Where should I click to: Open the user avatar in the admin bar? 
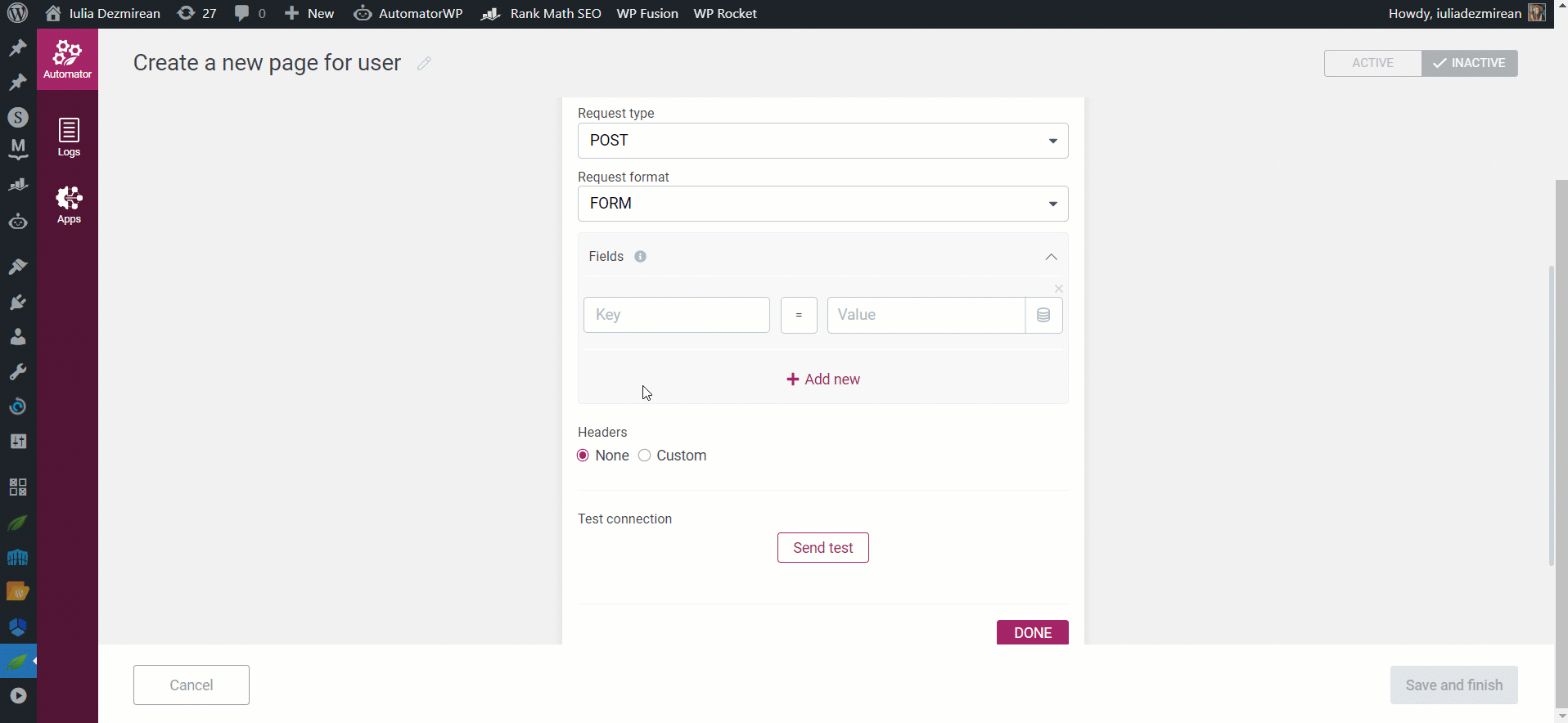[1537, 13]
